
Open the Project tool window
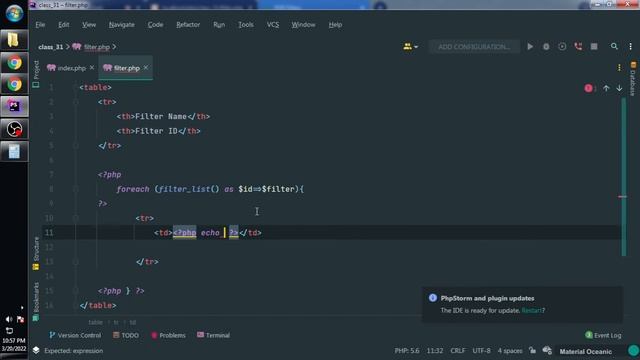tap(36, 74)
